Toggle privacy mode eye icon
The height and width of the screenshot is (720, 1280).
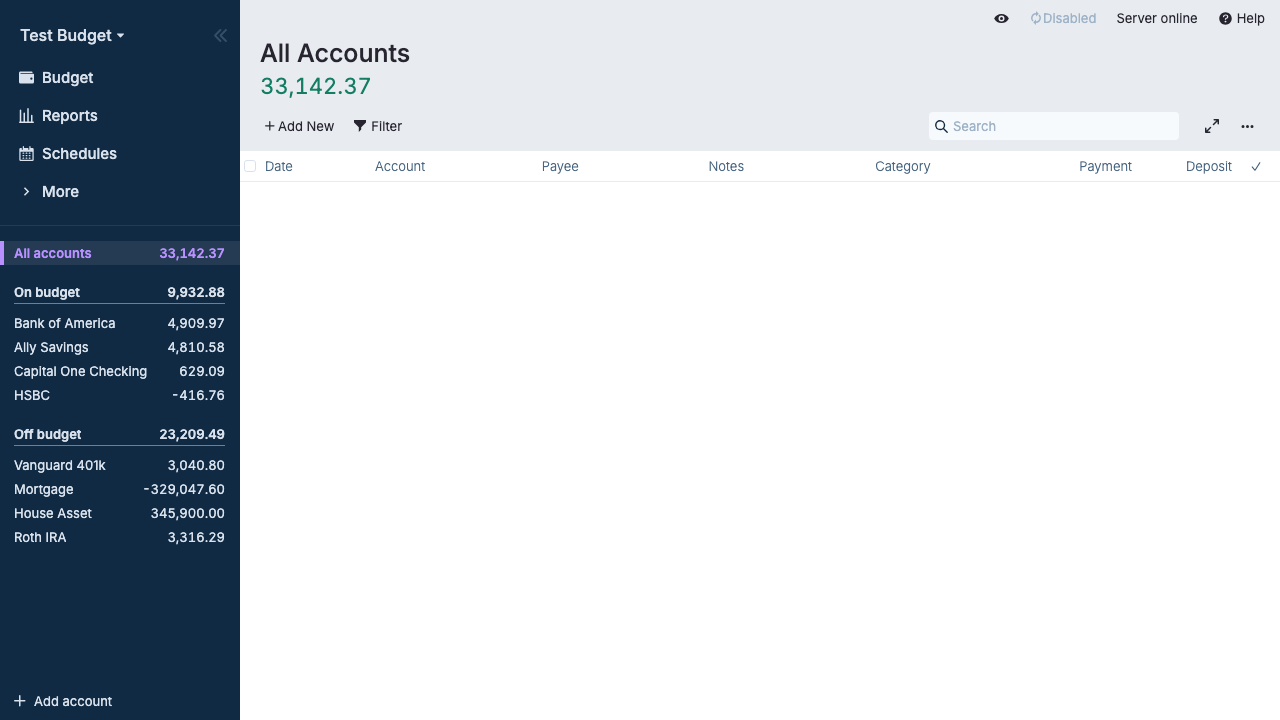point(1001,18)
